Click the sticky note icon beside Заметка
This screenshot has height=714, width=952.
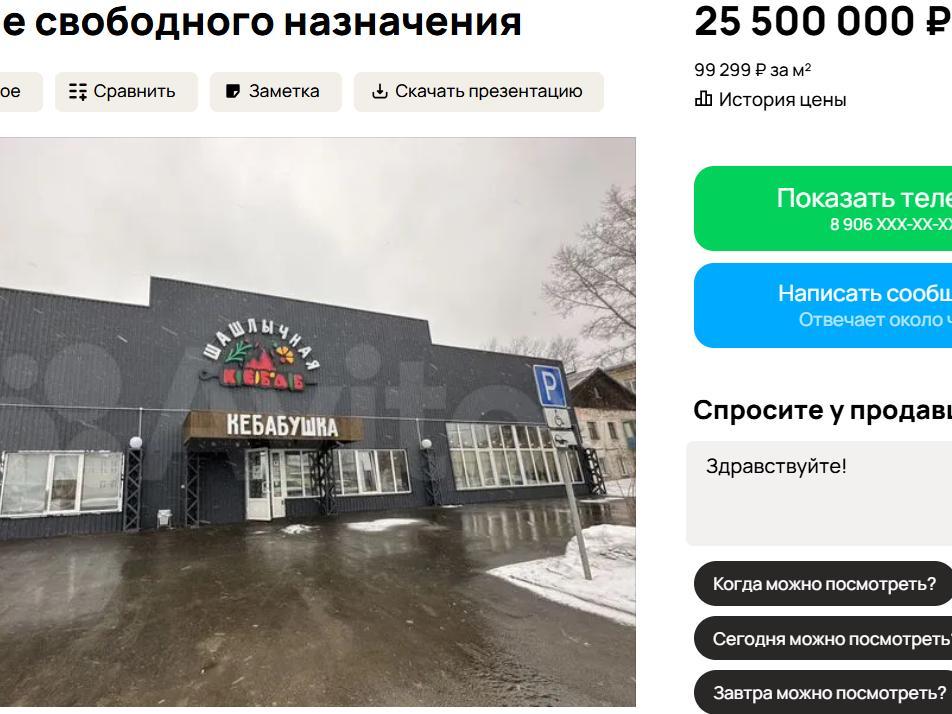point(233,92)
